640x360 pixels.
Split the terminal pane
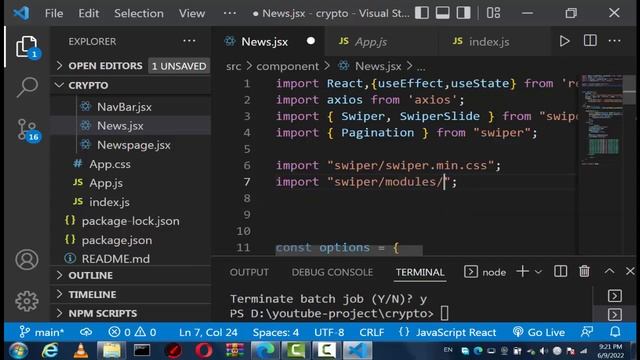click(x=560, y=271)
